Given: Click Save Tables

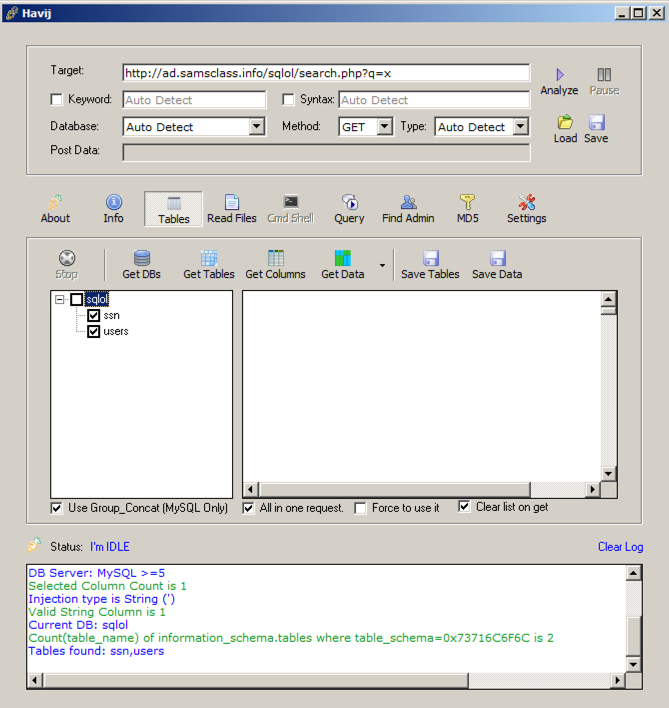Looking at the screenshot, I should click(x=430, y=265).
